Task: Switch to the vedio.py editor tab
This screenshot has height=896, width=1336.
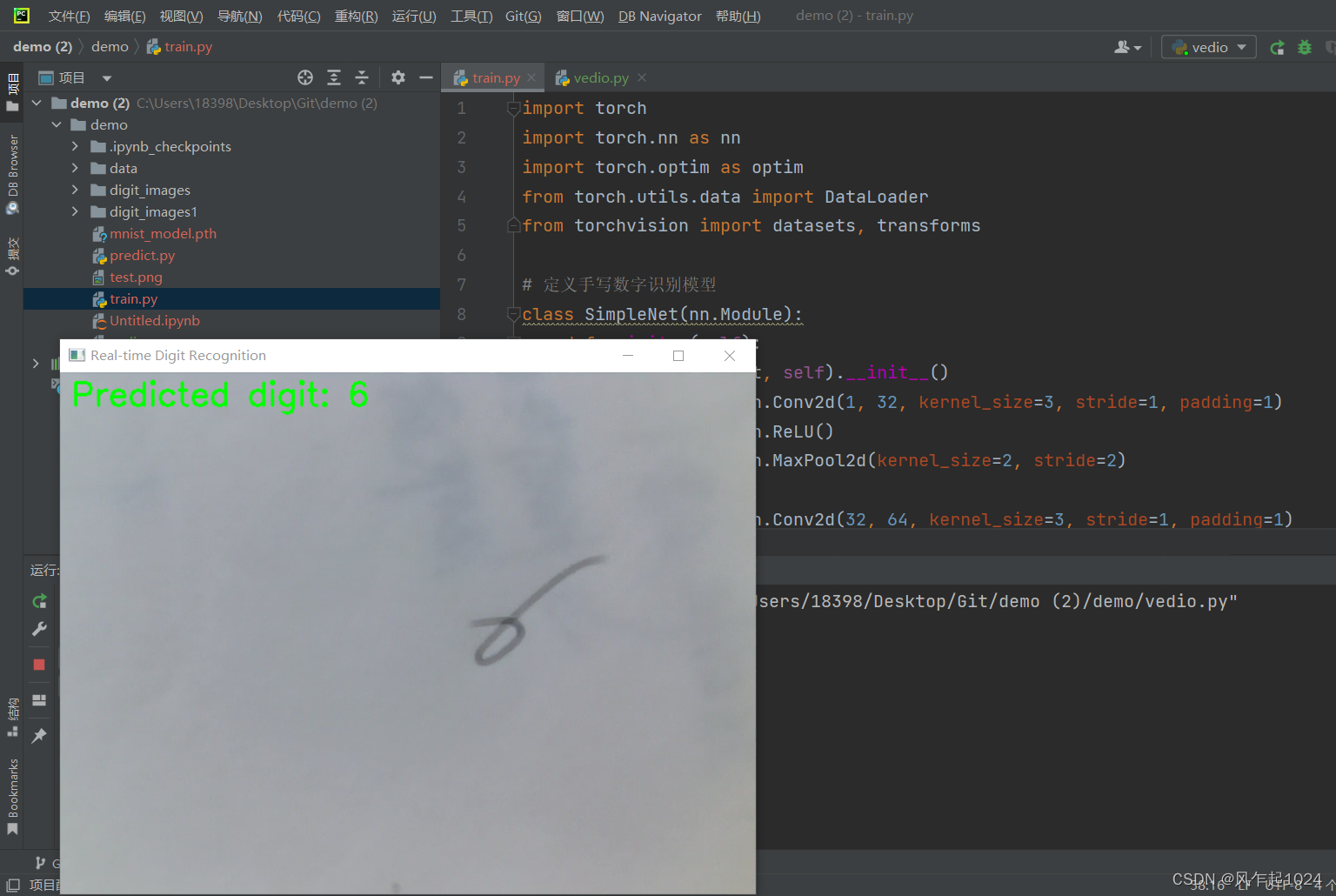Action: [x=601, y=77]
